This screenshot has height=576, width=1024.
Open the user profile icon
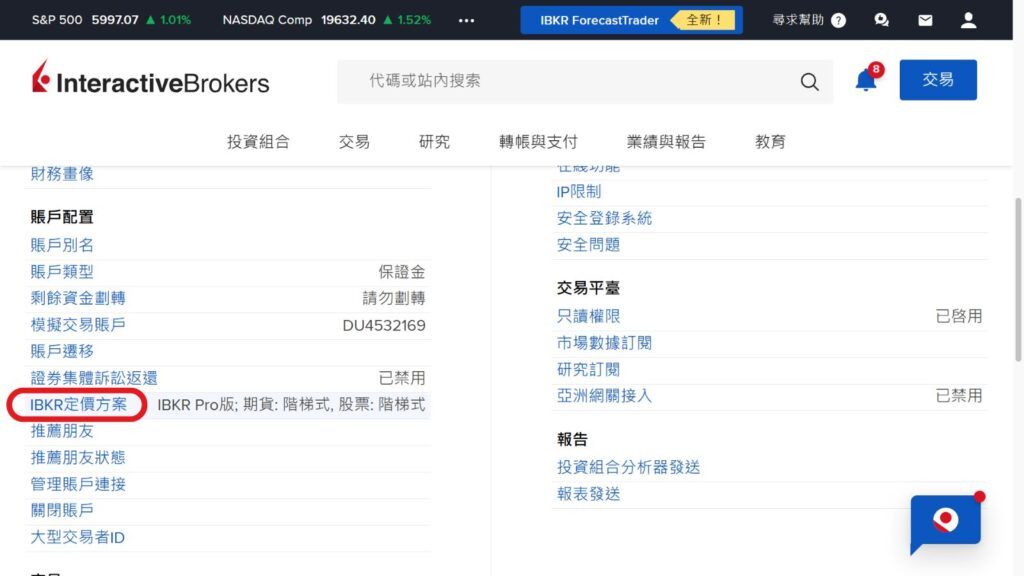click(968, 19)
